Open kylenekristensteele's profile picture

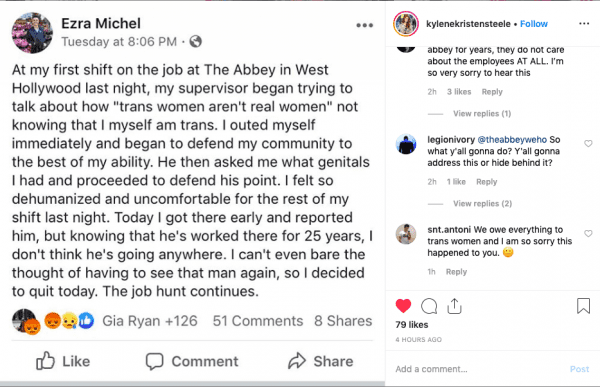406,24
